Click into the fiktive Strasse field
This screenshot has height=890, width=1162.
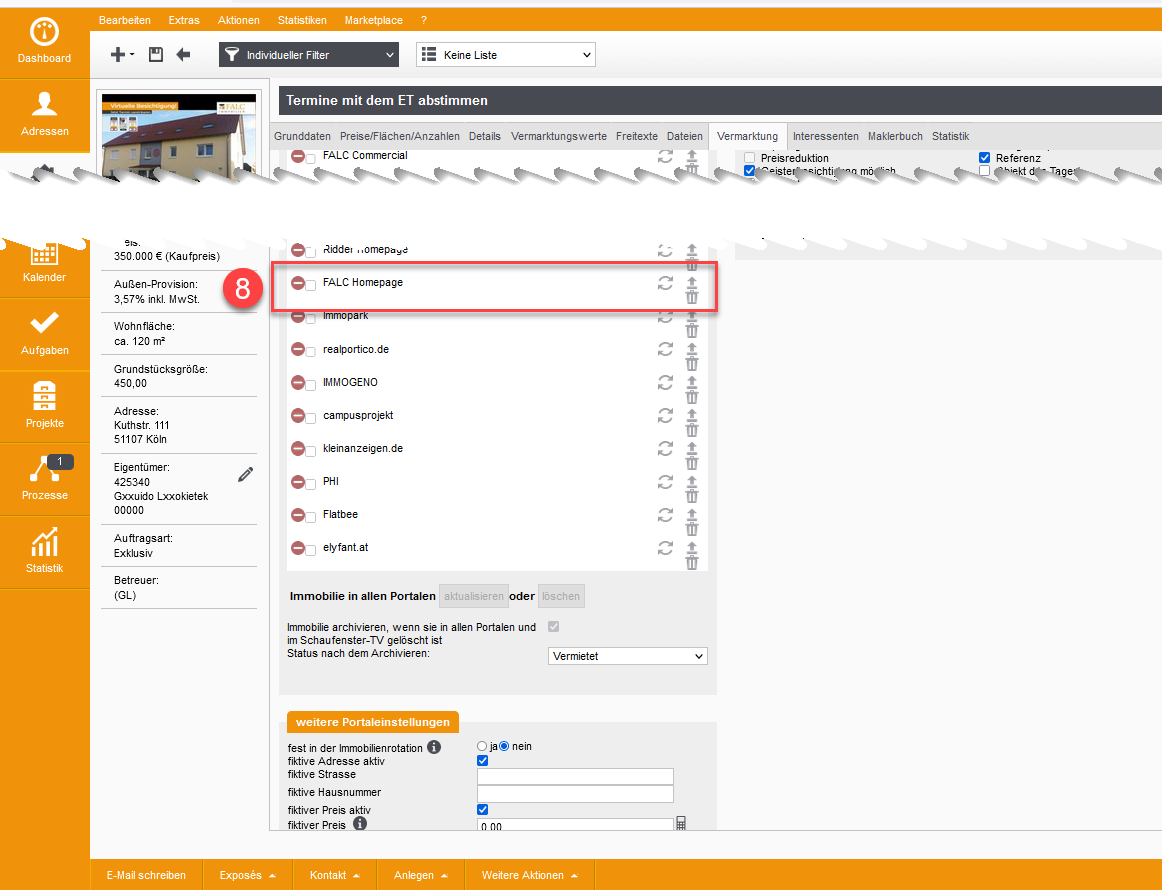point(575,776)
